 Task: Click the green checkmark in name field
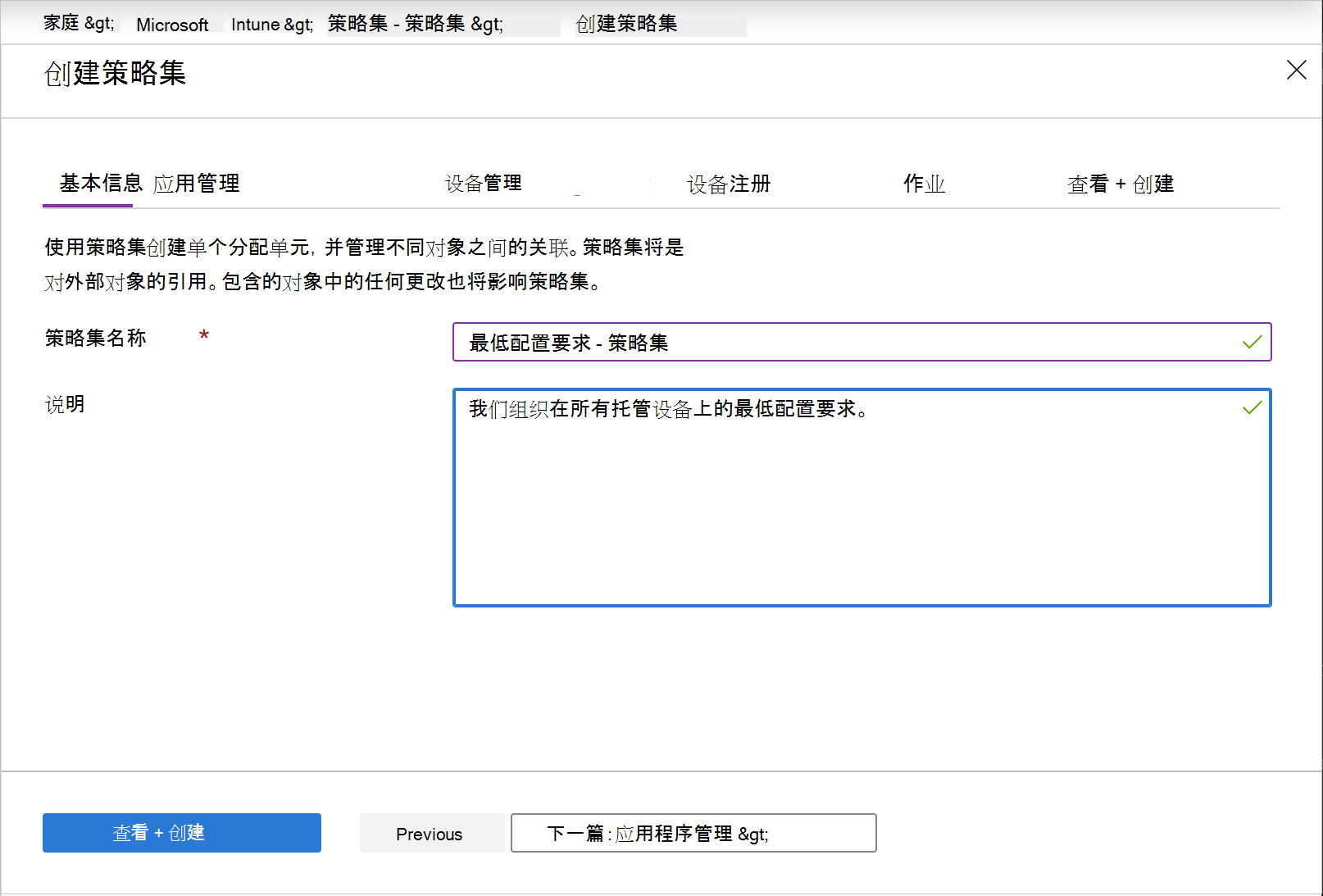click(1252, 342)
